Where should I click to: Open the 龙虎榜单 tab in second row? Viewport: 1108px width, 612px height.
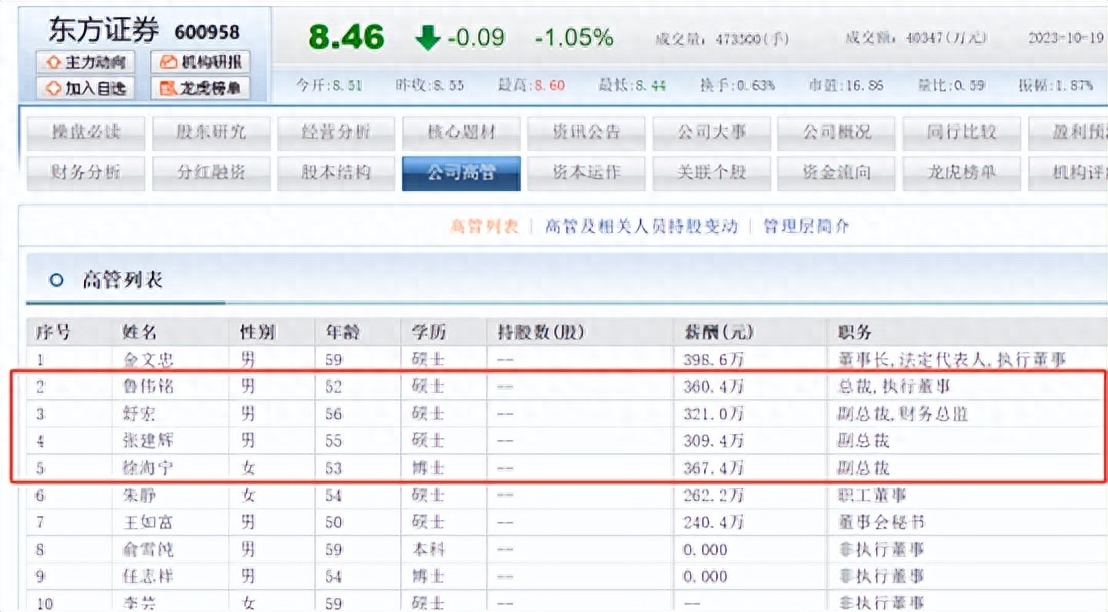[962, 172]
